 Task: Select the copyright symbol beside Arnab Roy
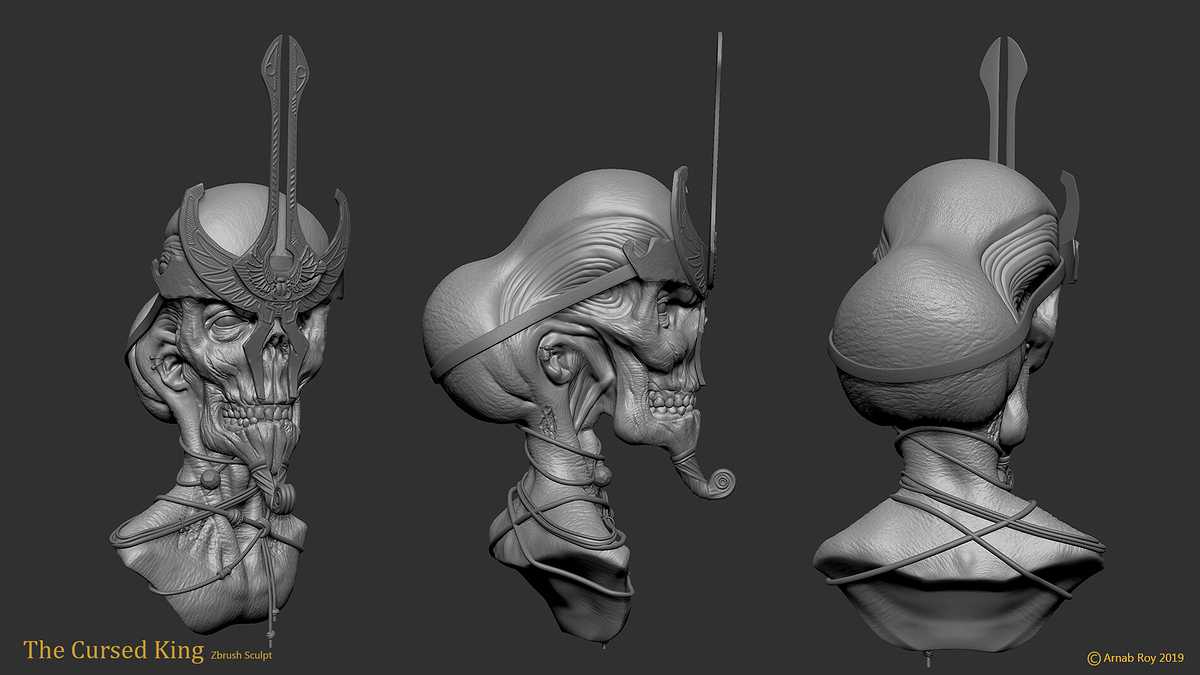(x=1094, y=657)
